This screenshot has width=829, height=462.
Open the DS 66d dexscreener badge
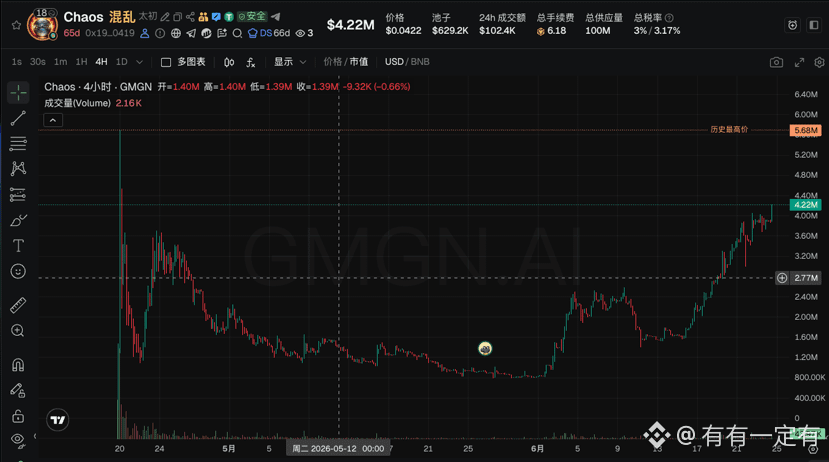(x=269, y=33)
